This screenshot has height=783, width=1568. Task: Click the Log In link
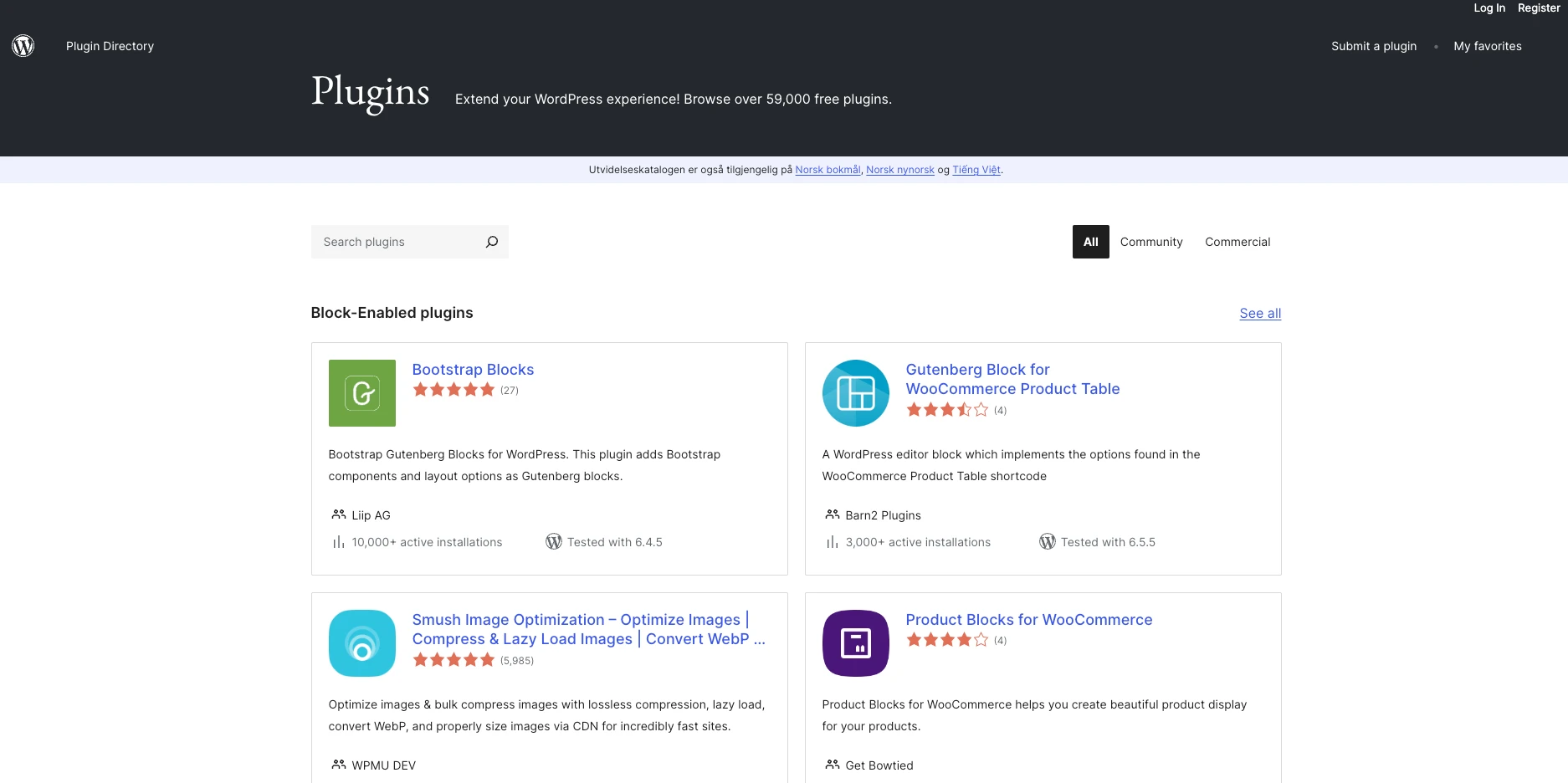tap(1489, 8)
